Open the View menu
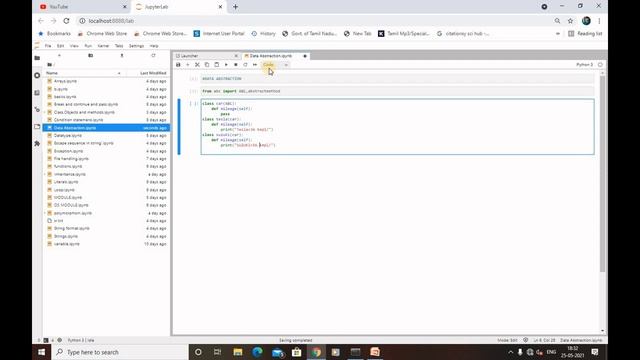 [x=74, y=46]
